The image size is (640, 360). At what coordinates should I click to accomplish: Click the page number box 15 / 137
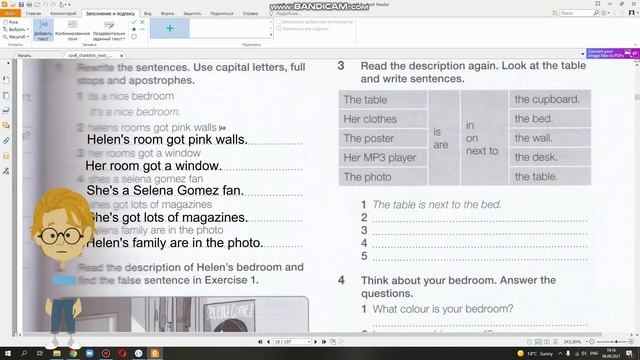click(291, 342)
